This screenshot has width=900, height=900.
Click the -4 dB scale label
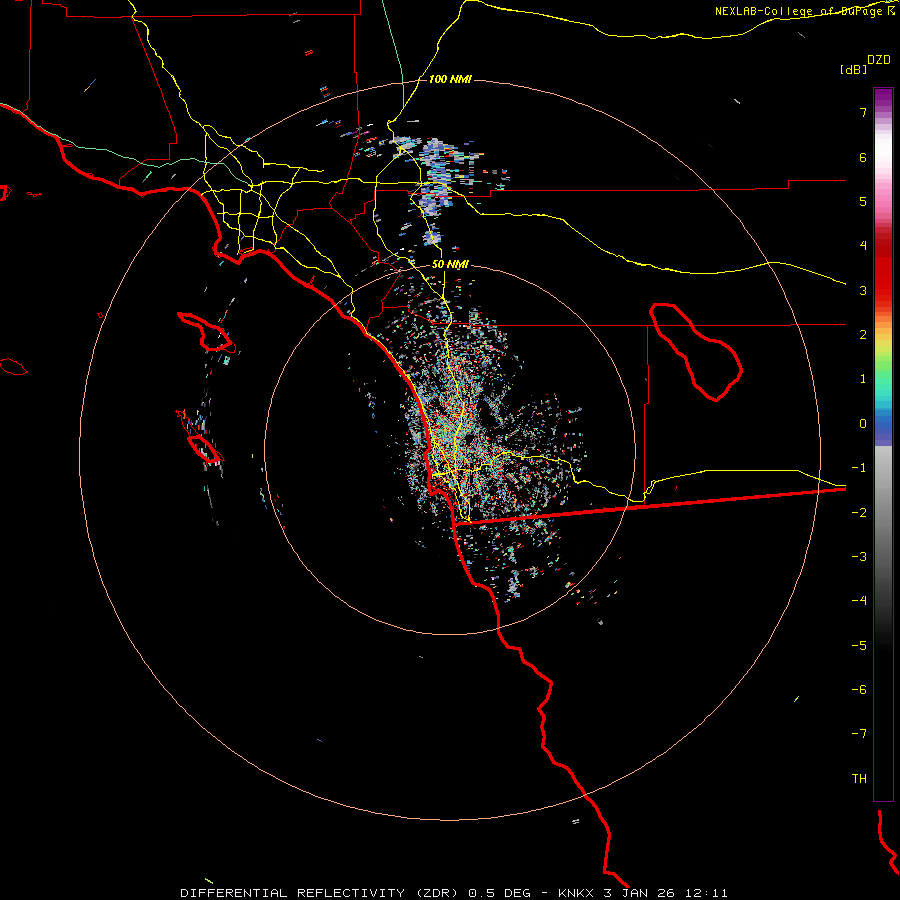(859, 600)
